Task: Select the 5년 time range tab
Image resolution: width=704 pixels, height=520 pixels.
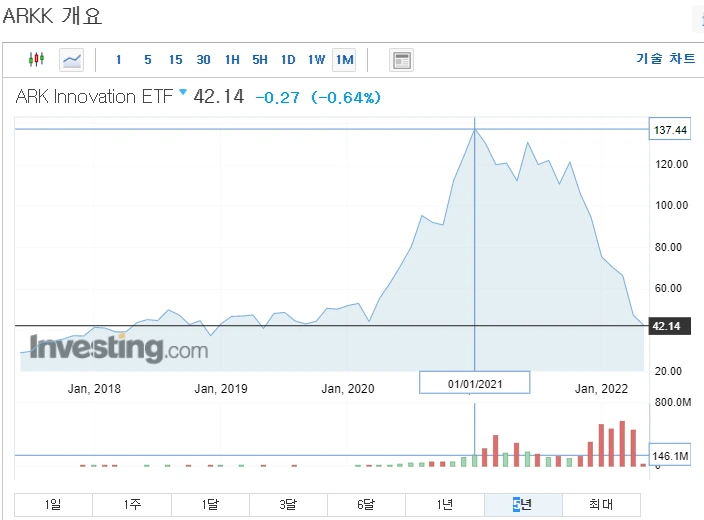Action: click(x=523, y=505)
